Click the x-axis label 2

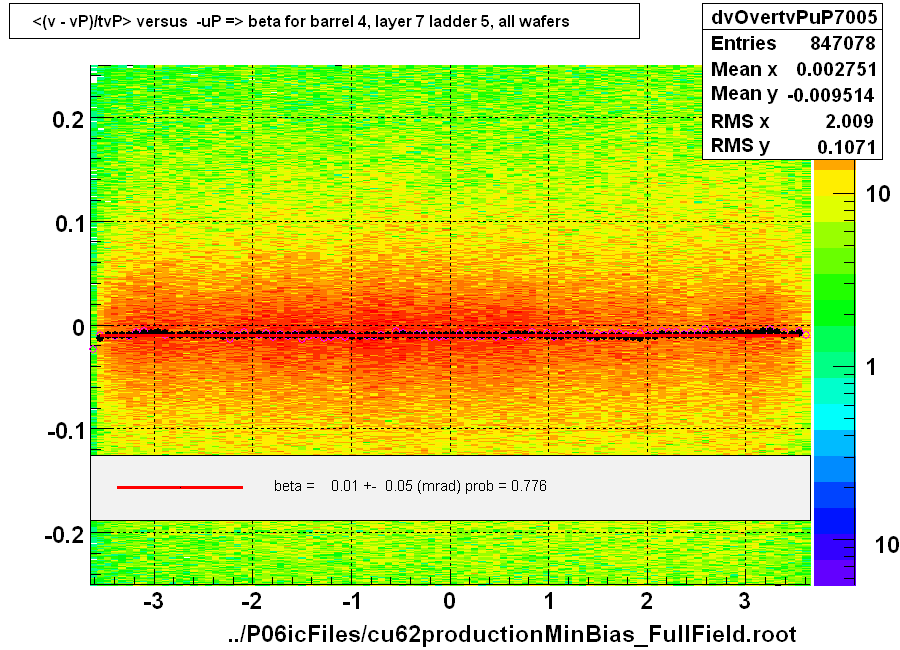coord(647,601)
